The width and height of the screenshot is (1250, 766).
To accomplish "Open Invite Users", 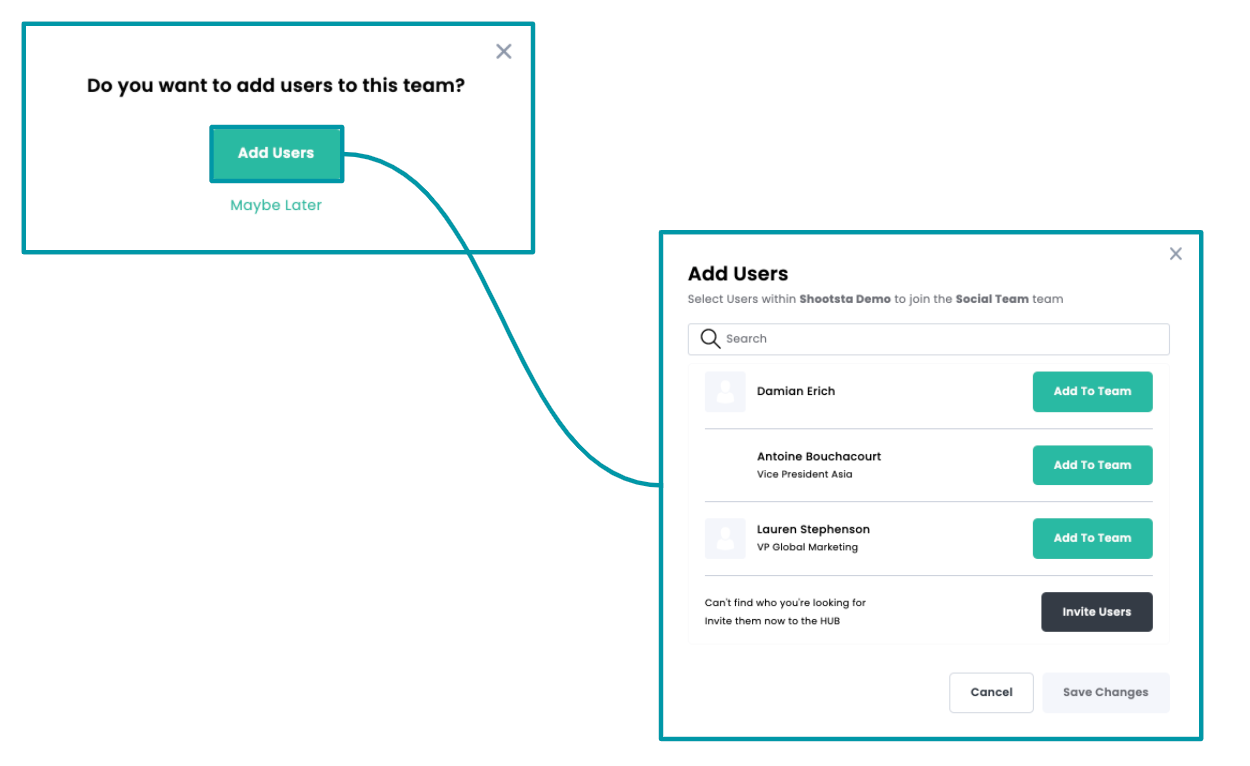I will pyautogui.click(x=1096, y=612).
